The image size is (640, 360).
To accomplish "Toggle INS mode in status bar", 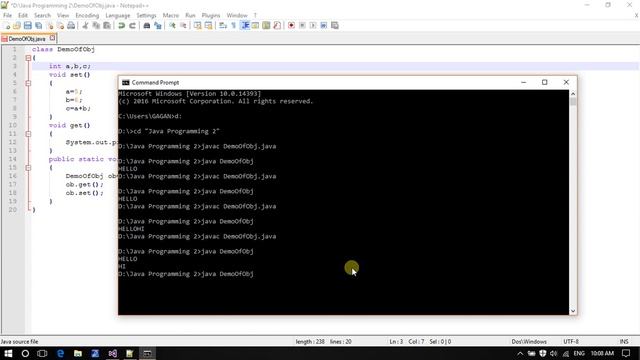I will (x=624, y=342).
